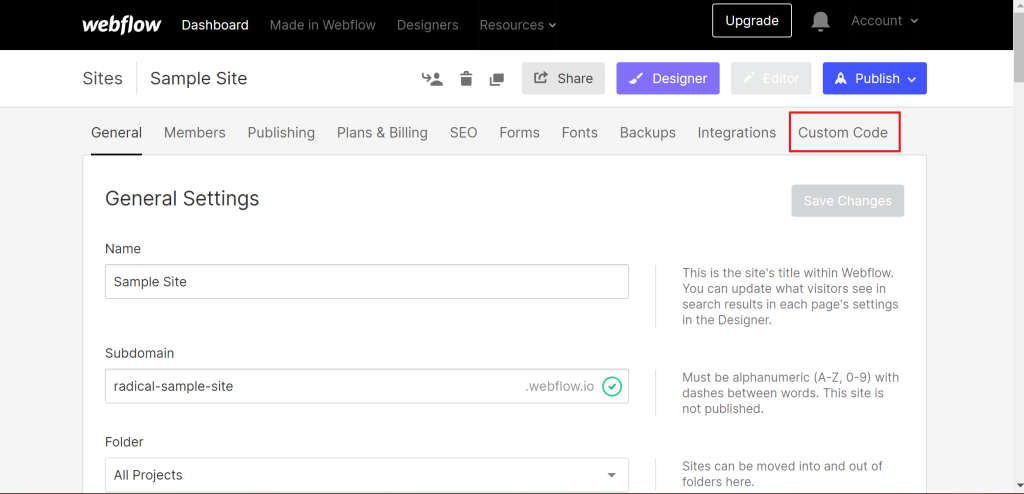
Task: Open the notifications bell
Action: tap(820, 21)
